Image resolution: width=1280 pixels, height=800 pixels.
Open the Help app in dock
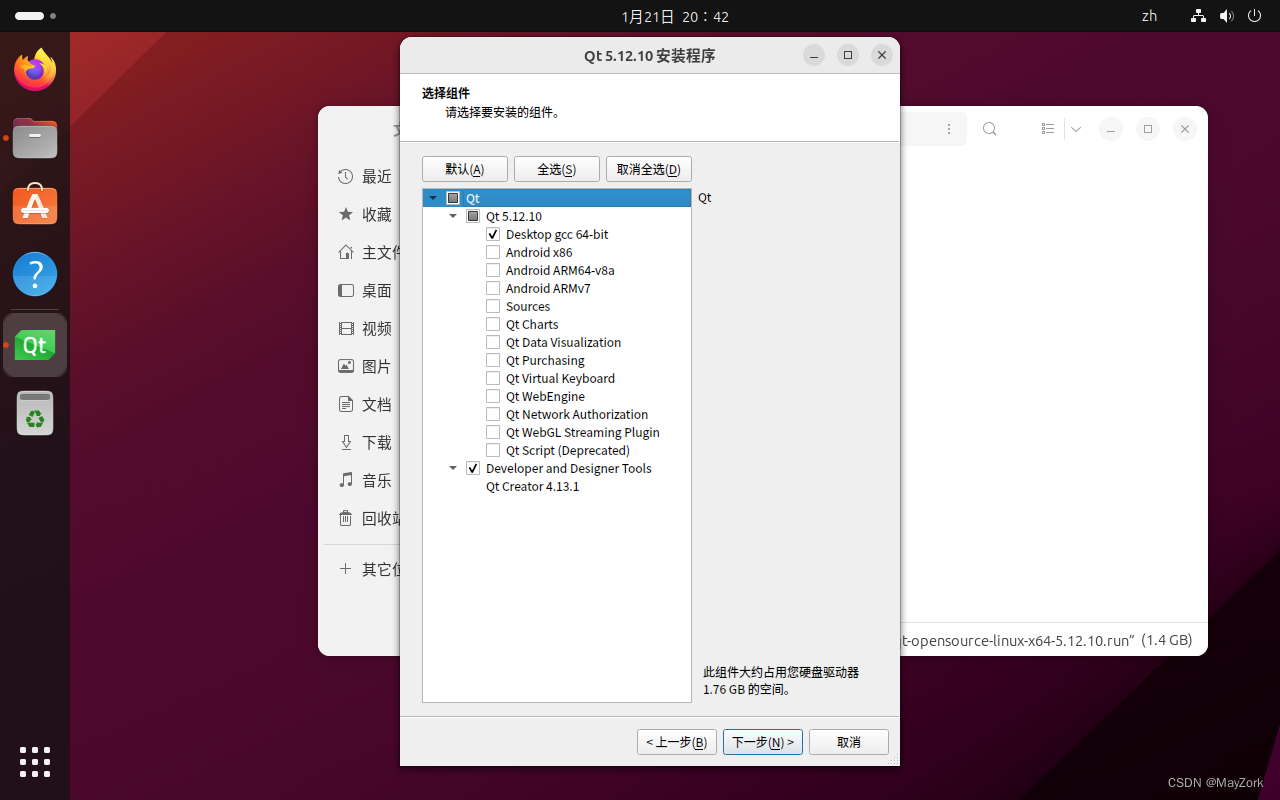coord(35,273)
